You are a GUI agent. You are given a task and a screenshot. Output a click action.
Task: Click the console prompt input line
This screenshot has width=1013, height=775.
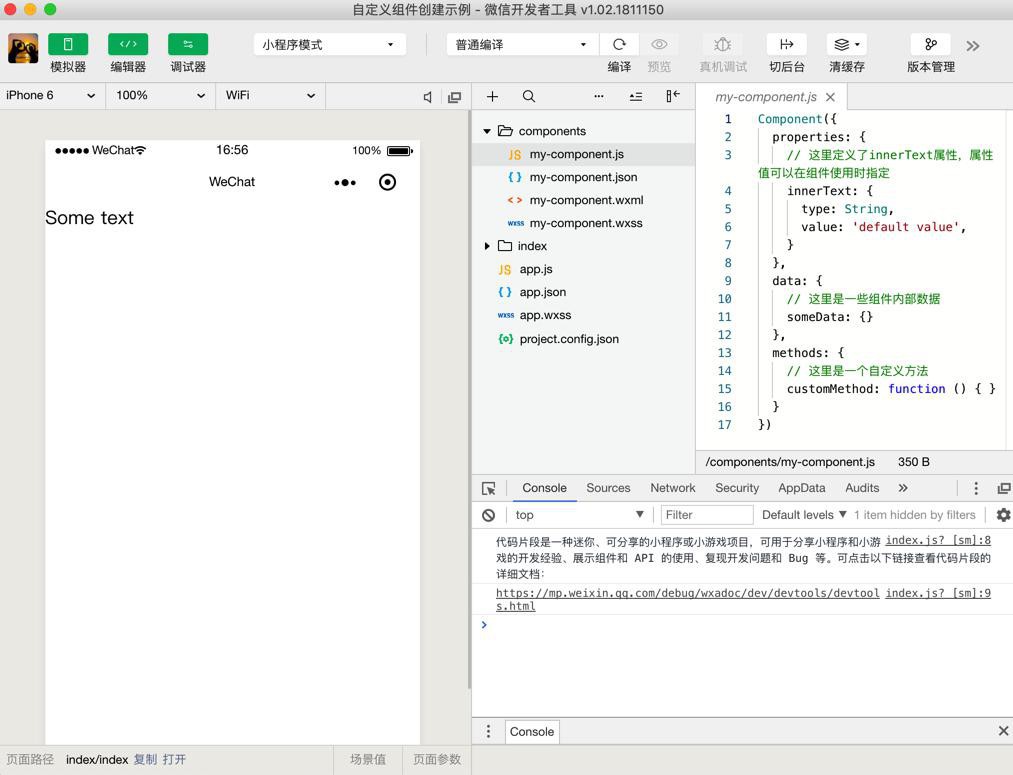743,625
